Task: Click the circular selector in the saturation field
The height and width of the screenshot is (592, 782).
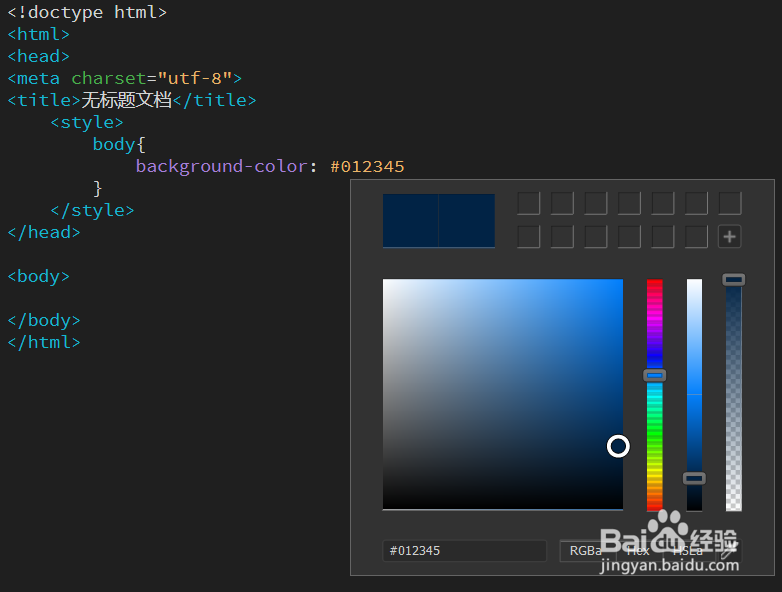Action: tap(618, 446)
